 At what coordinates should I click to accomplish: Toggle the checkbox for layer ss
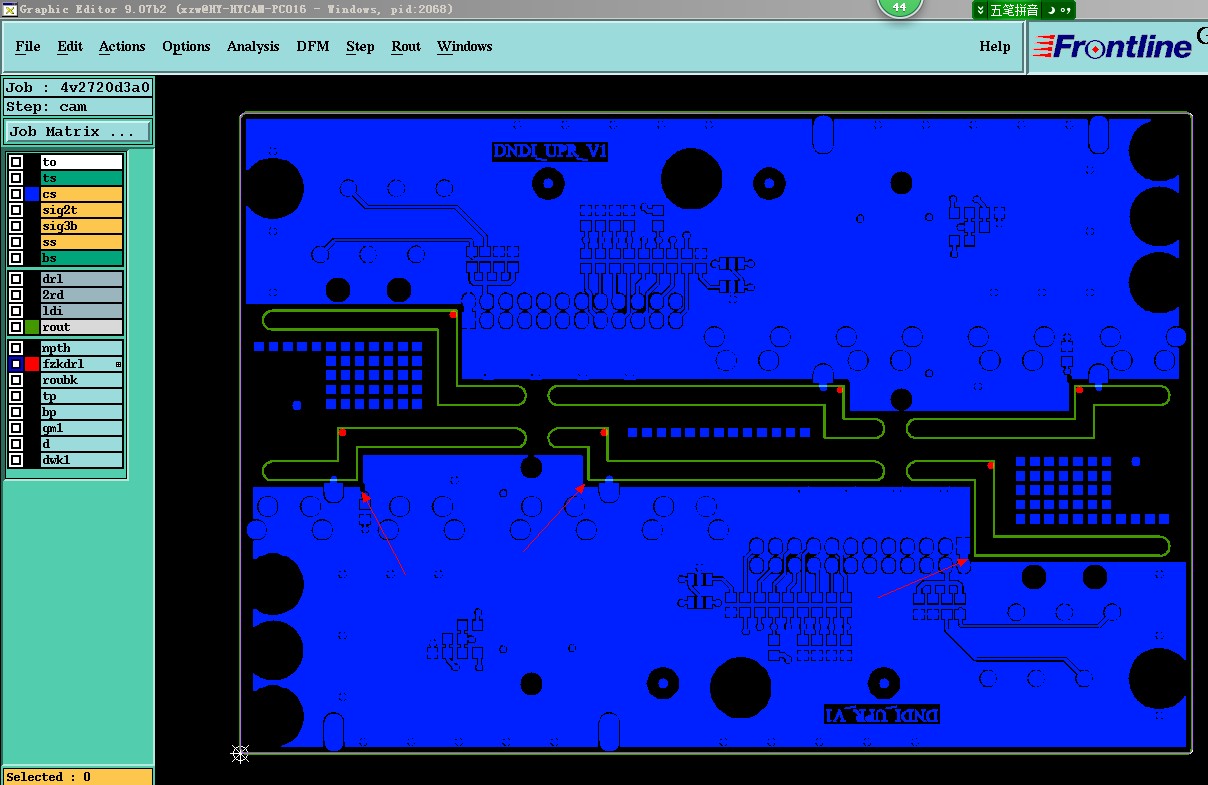click(16, 242)
